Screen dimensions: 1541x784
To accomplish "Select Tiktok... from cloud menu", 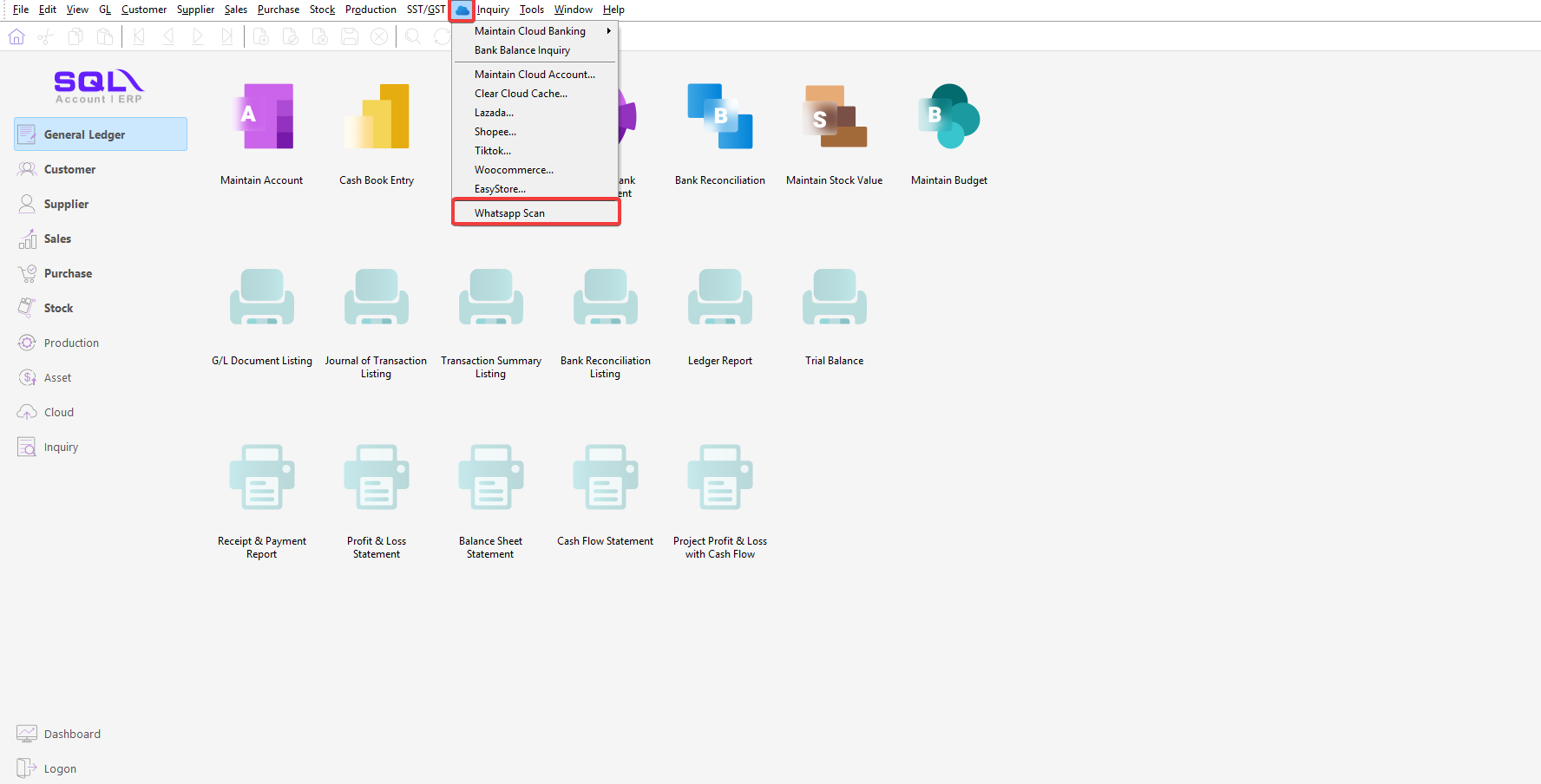I will coord(535,151).
